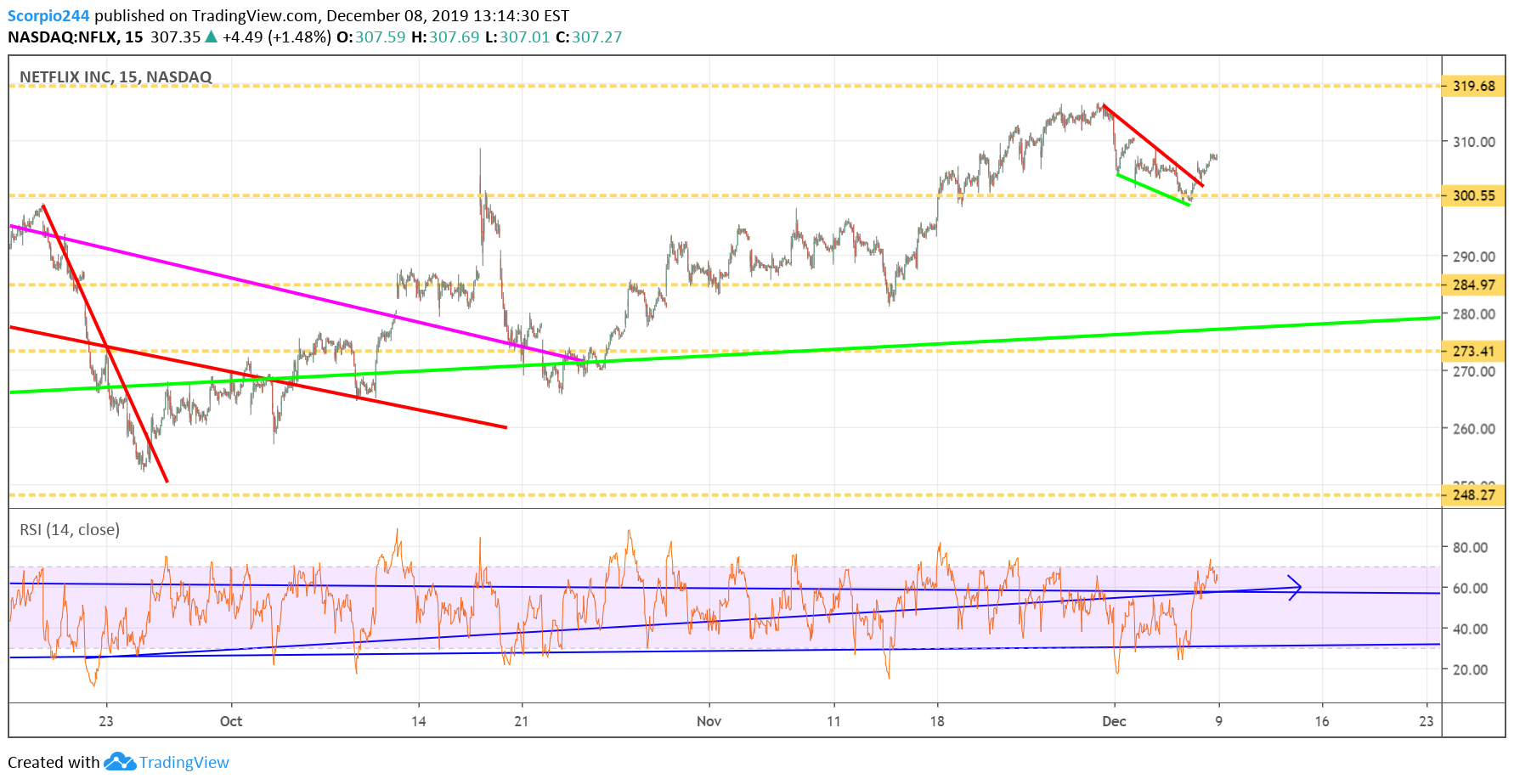
Task: Click the 284.97 price level label
Action: tap(1473, 285)
